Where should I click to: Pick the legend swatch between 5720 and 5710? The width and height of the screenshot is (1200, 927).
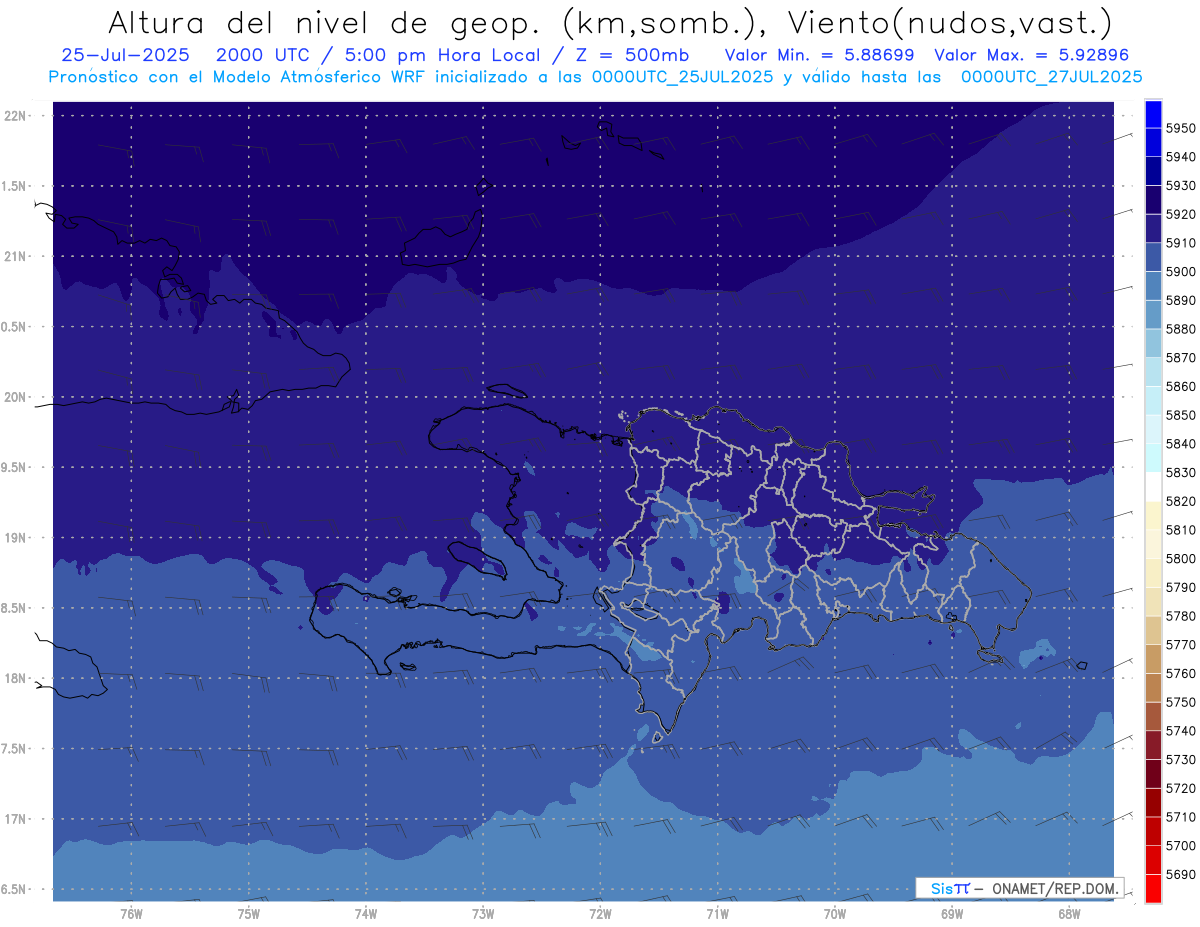(x=1153, y=802)
